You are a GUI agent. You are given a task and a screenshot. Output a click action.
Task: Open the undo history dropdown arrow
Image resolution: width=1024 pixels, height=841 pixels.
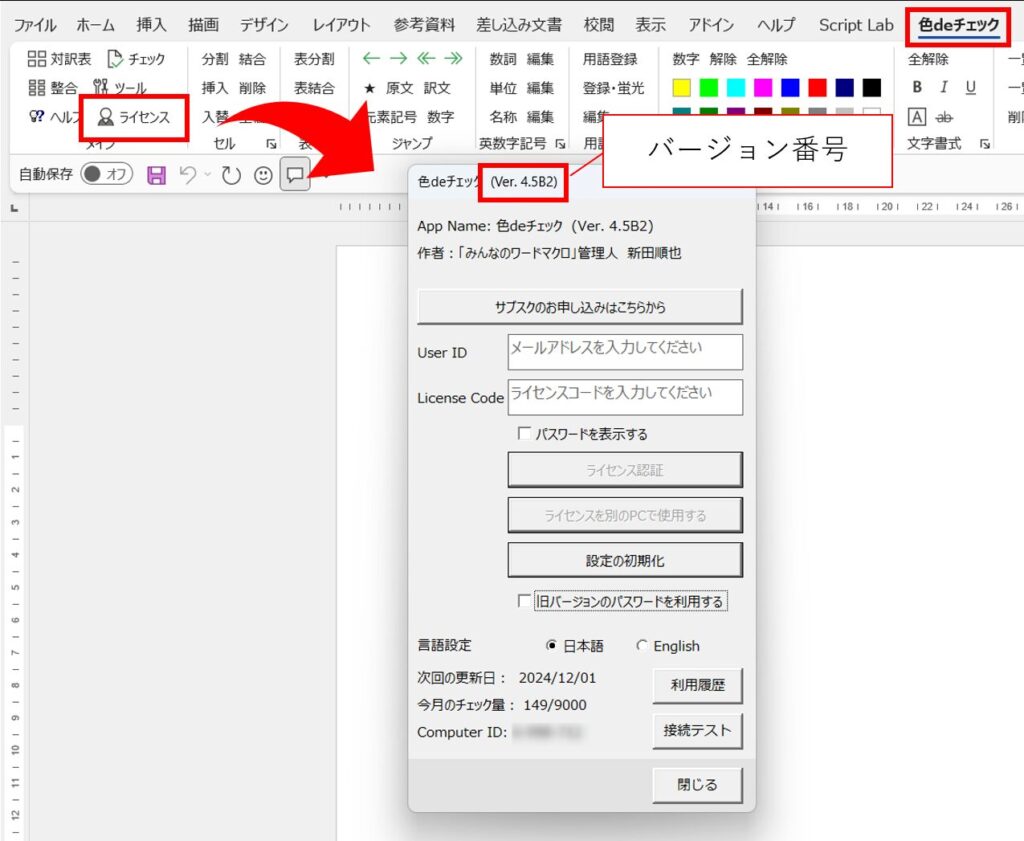coord(207,175)
